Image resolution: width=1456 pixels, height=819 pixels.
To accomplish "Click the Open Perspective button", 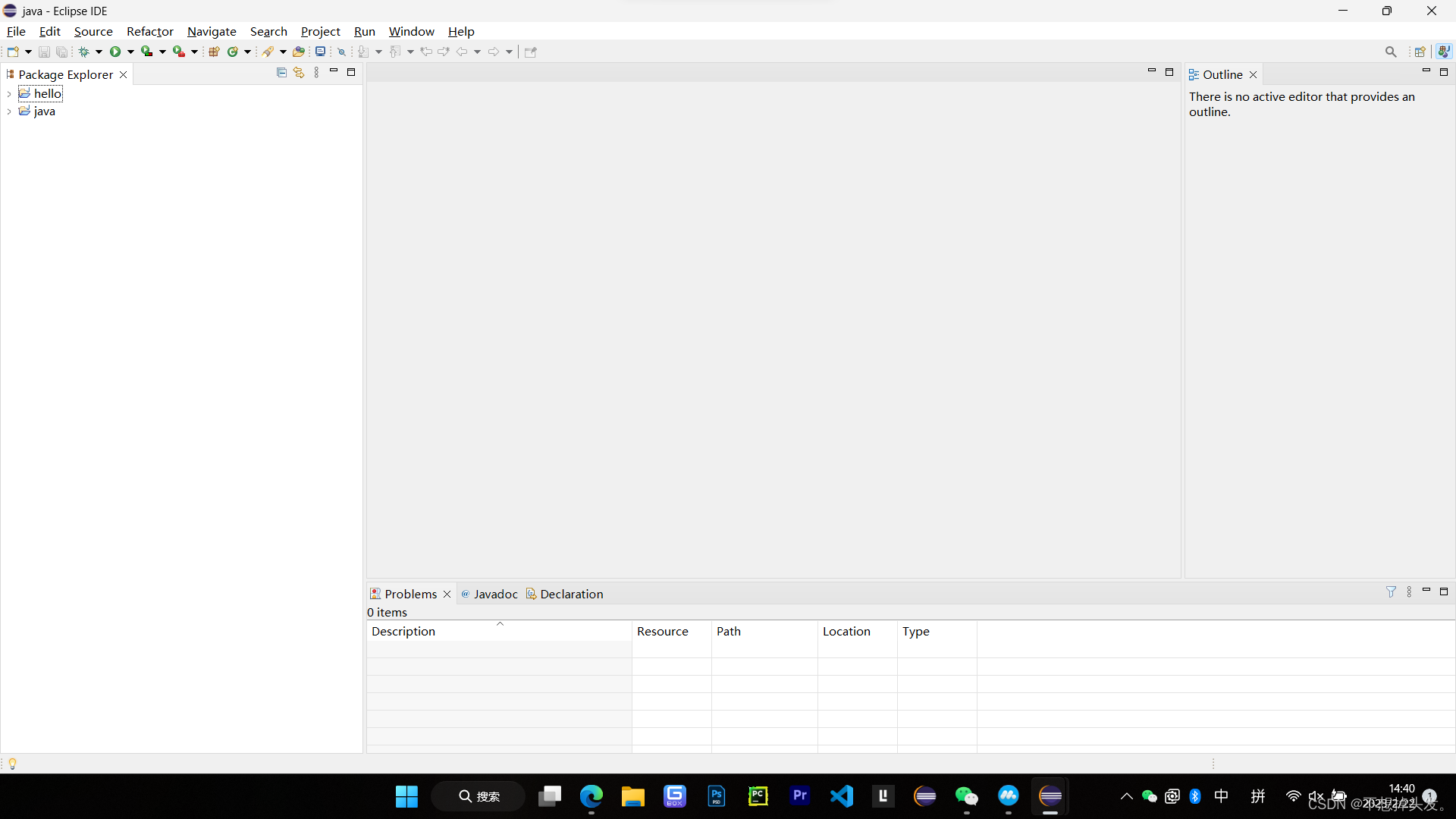I will (x=1420, y=52).
